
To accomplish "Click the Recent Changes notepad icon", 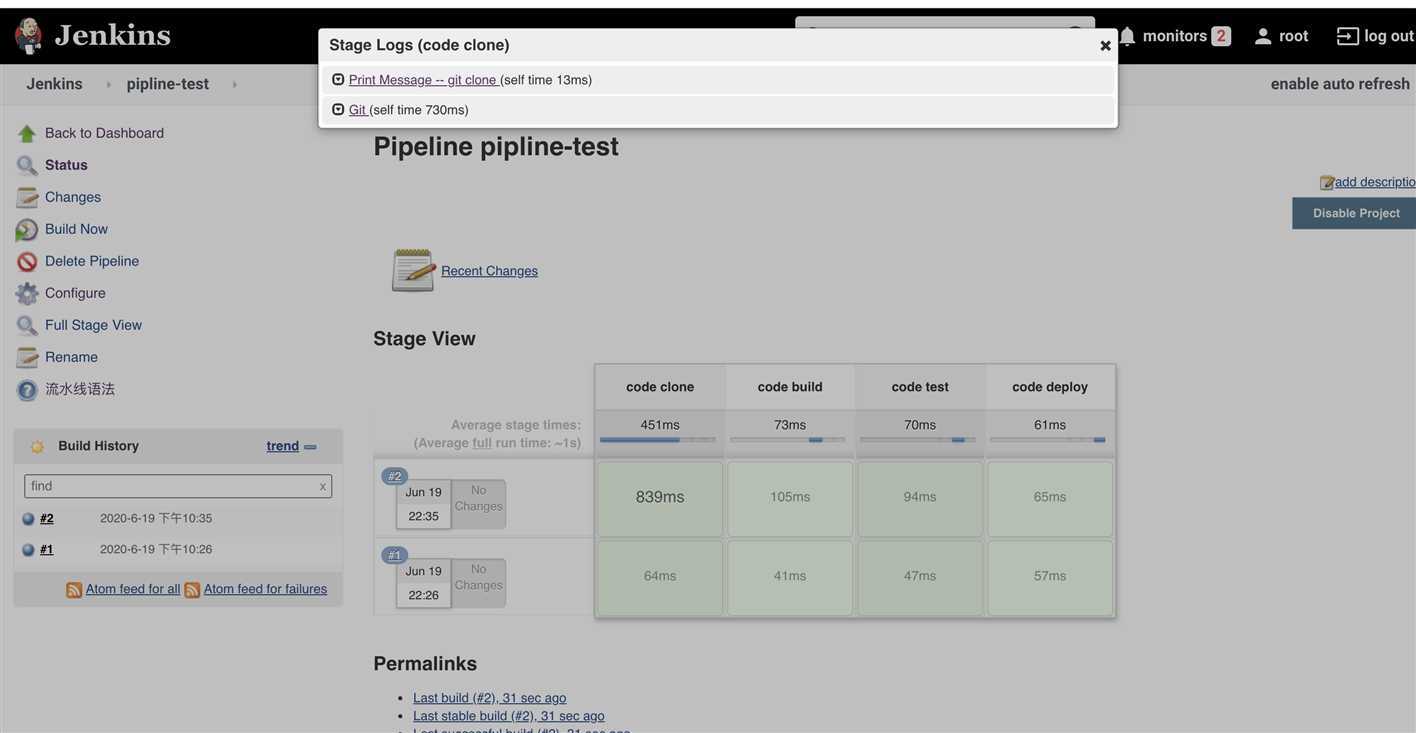I will click(413, 270).
